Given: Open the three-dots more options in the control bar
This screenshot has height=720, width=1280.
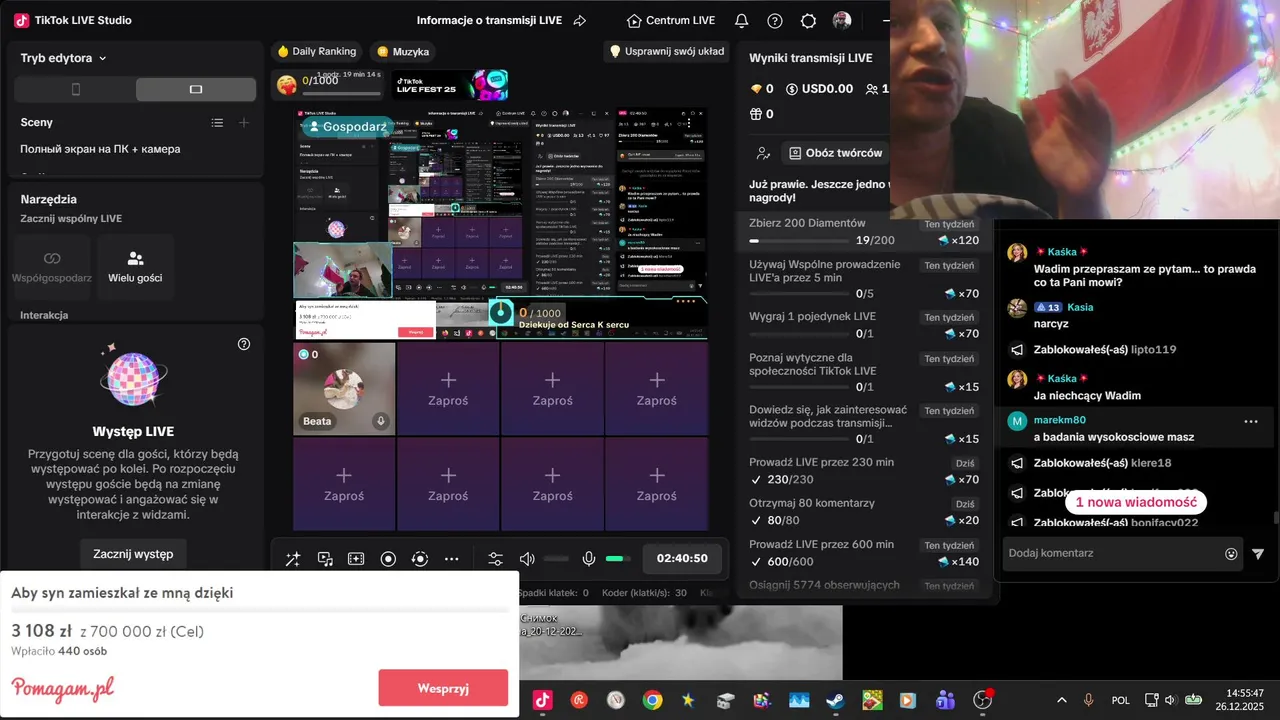Looking at the screenshot, I should pos(452,559).
